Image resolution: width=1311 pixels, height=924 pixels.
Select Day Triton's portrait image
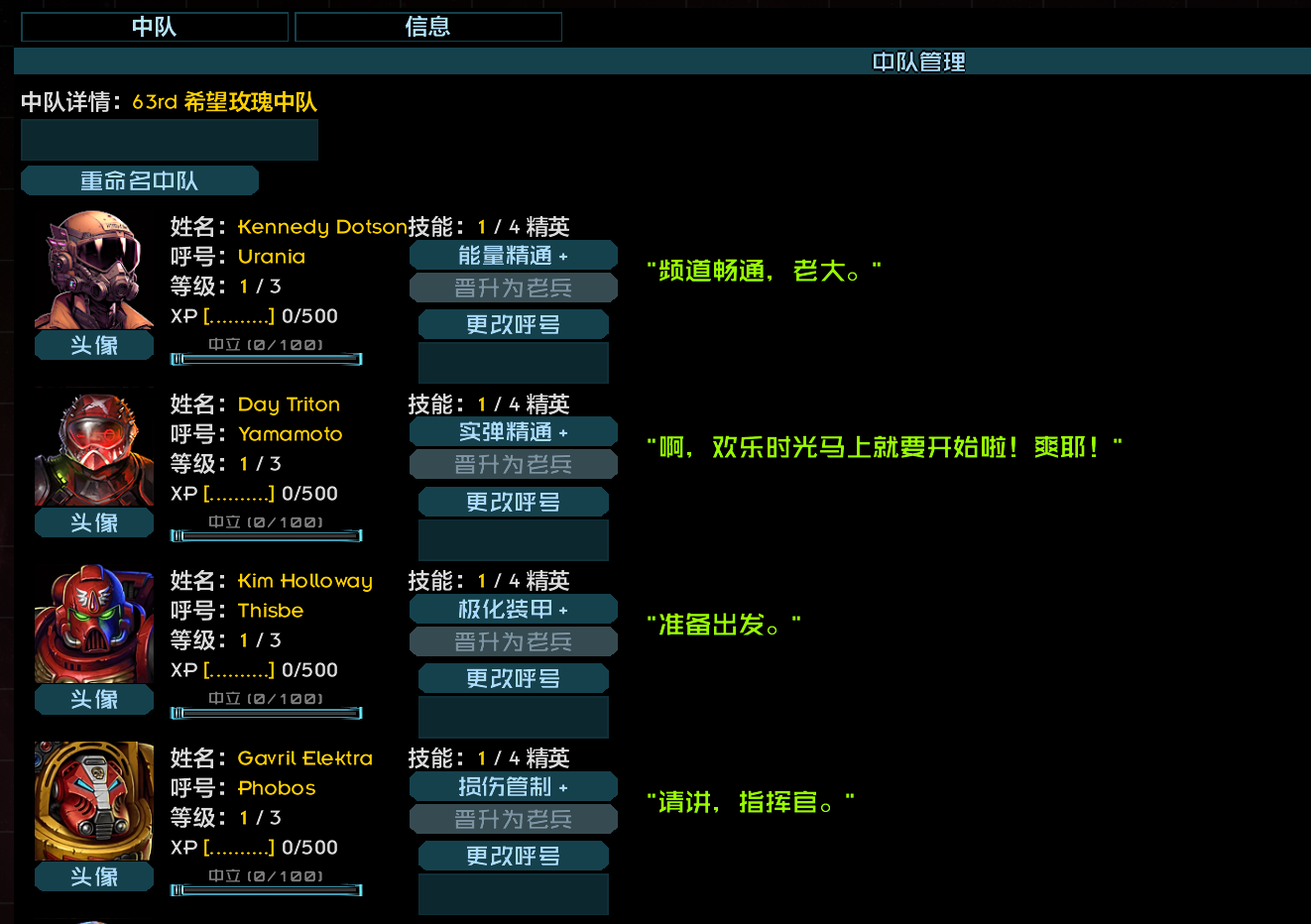[94, 446]
